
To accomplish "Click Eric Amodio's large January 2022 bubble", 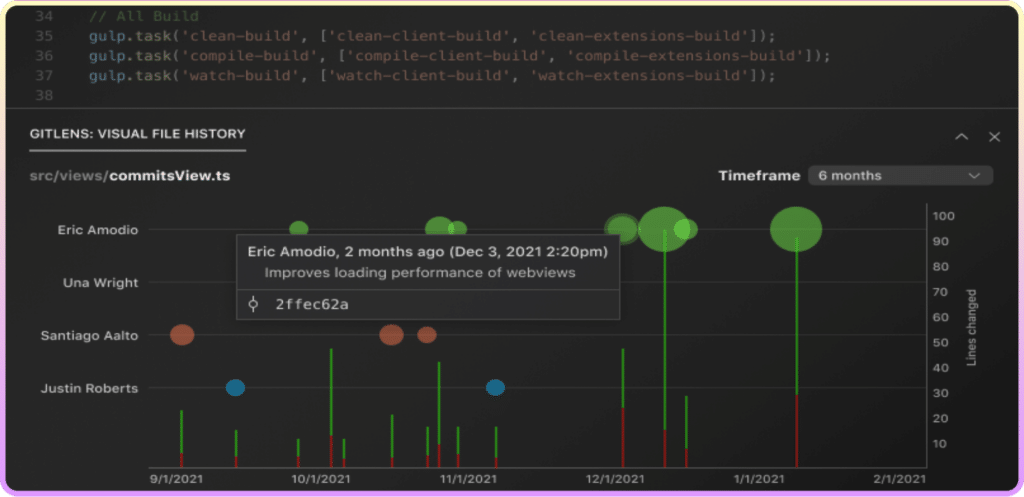I will (x=796, y=229).
